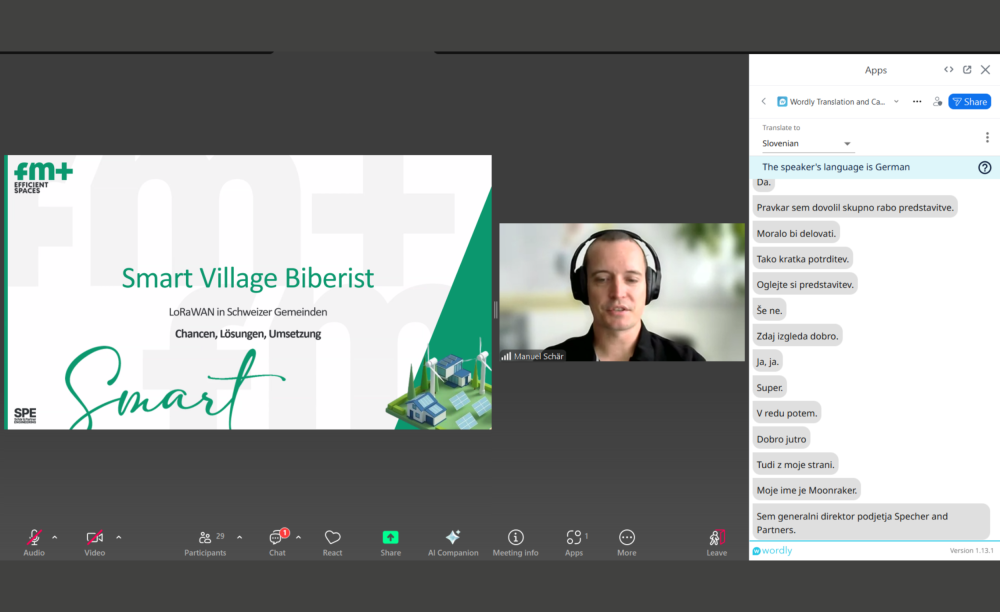The width and height of the screenshot is (1000, 612).
Task: Open the Apps toolbar button
Action: pyautogui.click(x=574, y=543)
